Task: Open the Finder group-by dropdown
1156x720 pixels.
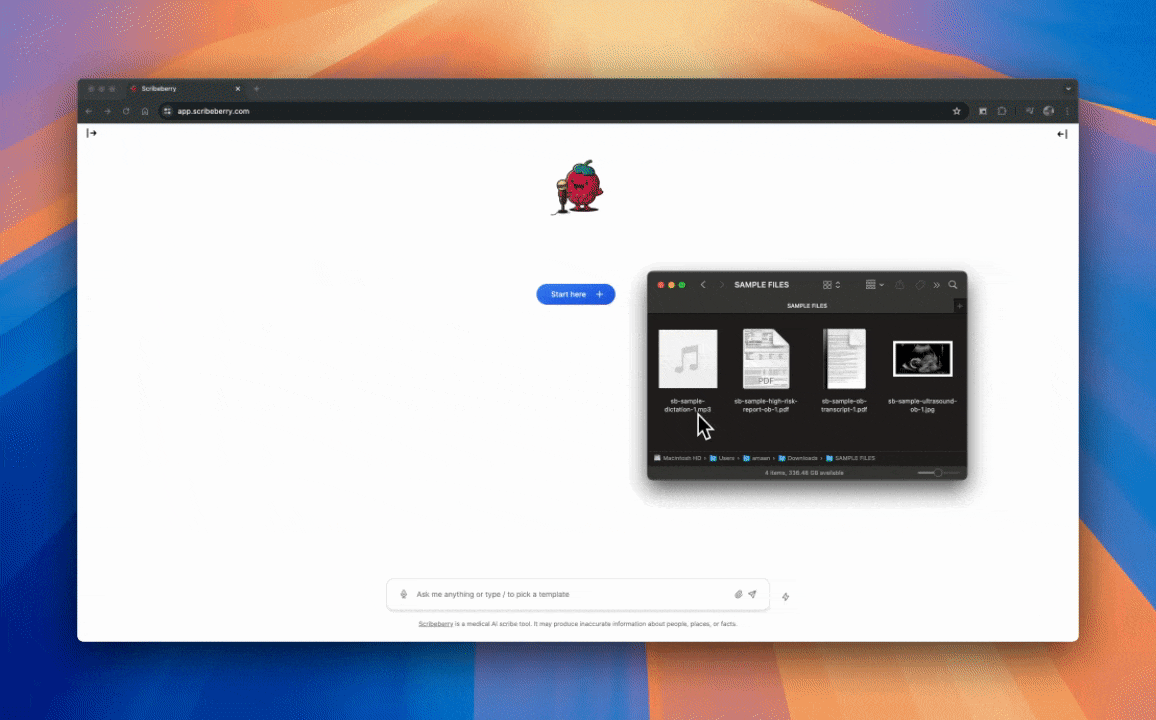Action: point(874,284)
